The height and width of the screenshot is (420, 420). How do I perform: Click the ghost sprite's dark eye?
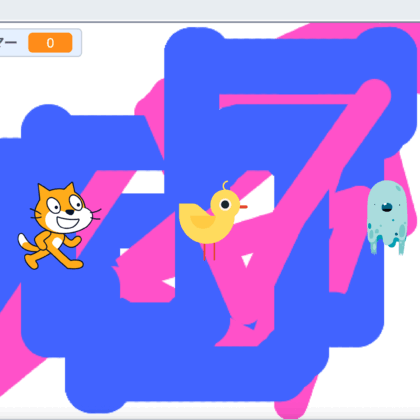click(x=387, y=207)
